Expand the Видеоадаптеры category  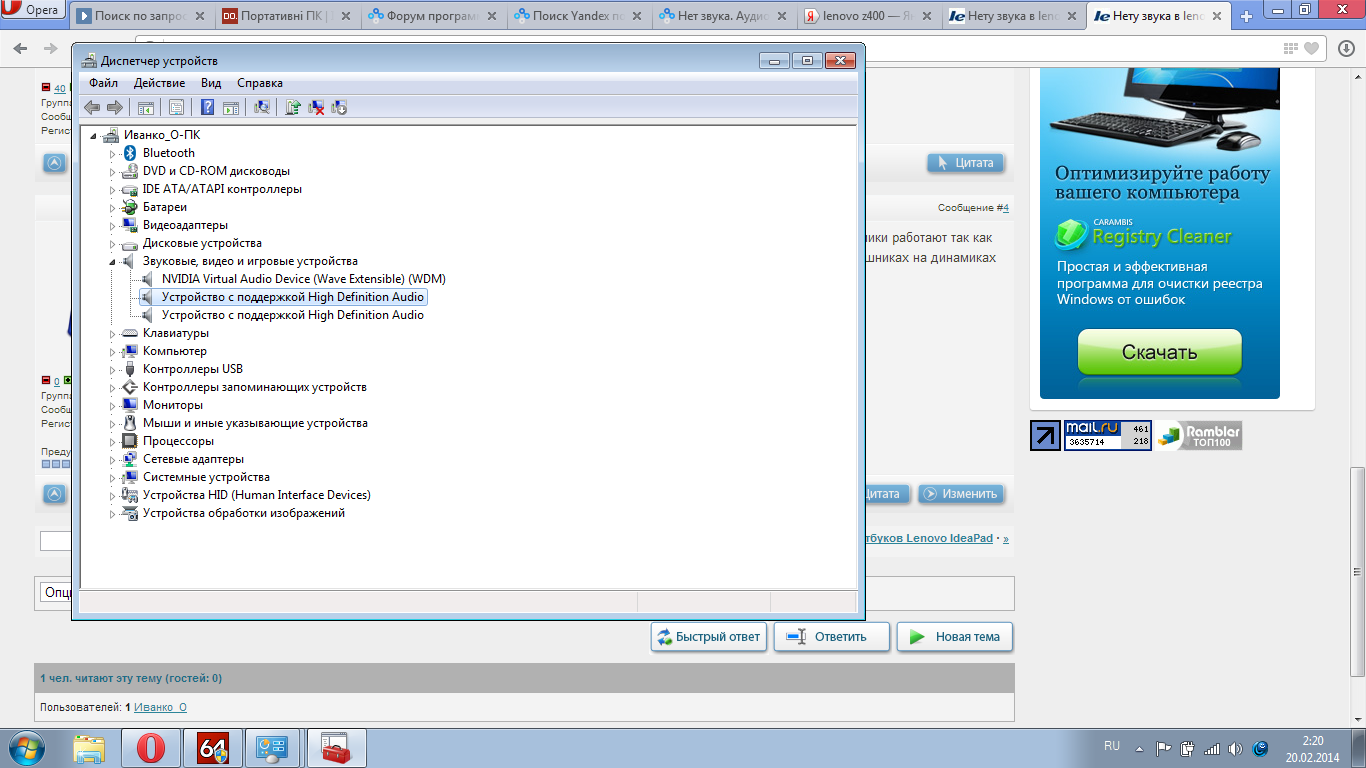(x=113, y=226)
